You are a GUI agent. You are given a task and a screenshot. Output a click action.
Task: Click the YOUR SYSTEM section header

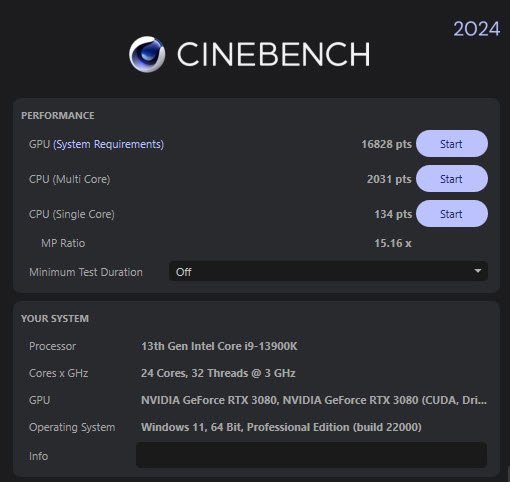point(55,319)
